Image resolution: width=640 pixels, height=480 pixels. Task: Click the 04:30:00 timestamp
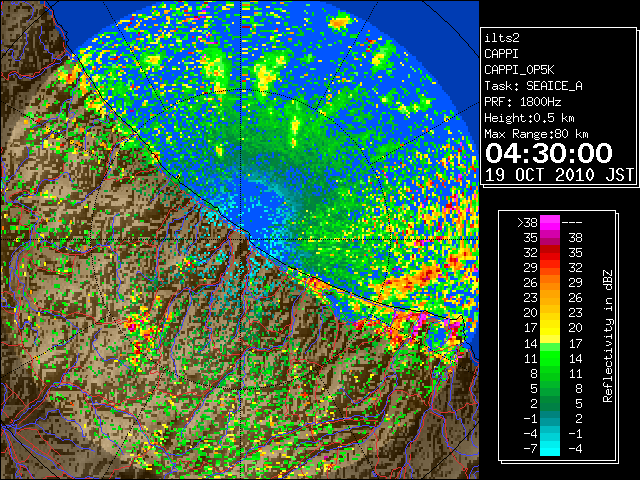tap(549, 153)
